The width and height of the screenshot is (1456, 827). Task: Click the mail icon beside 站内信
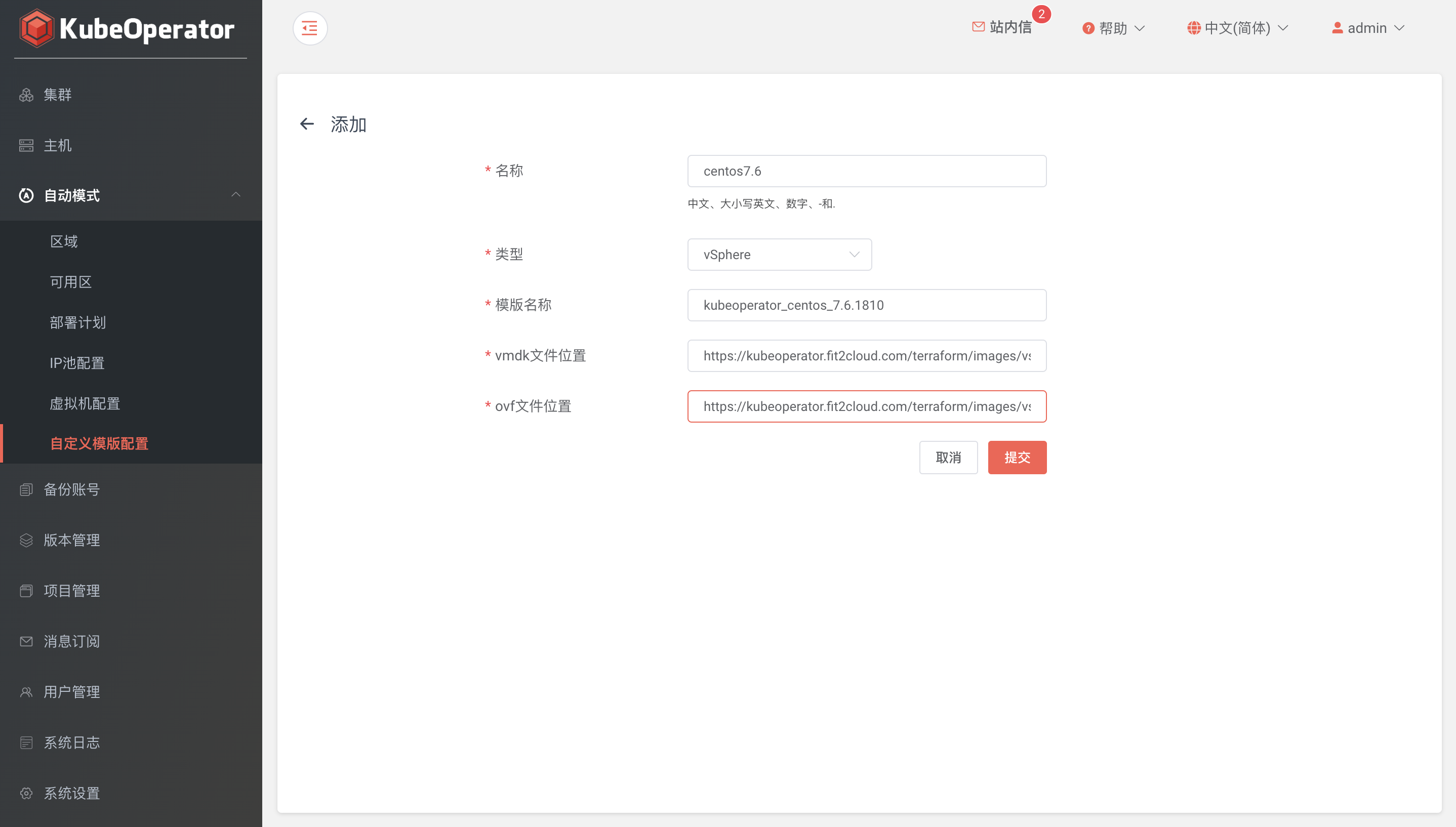point(978,27)
